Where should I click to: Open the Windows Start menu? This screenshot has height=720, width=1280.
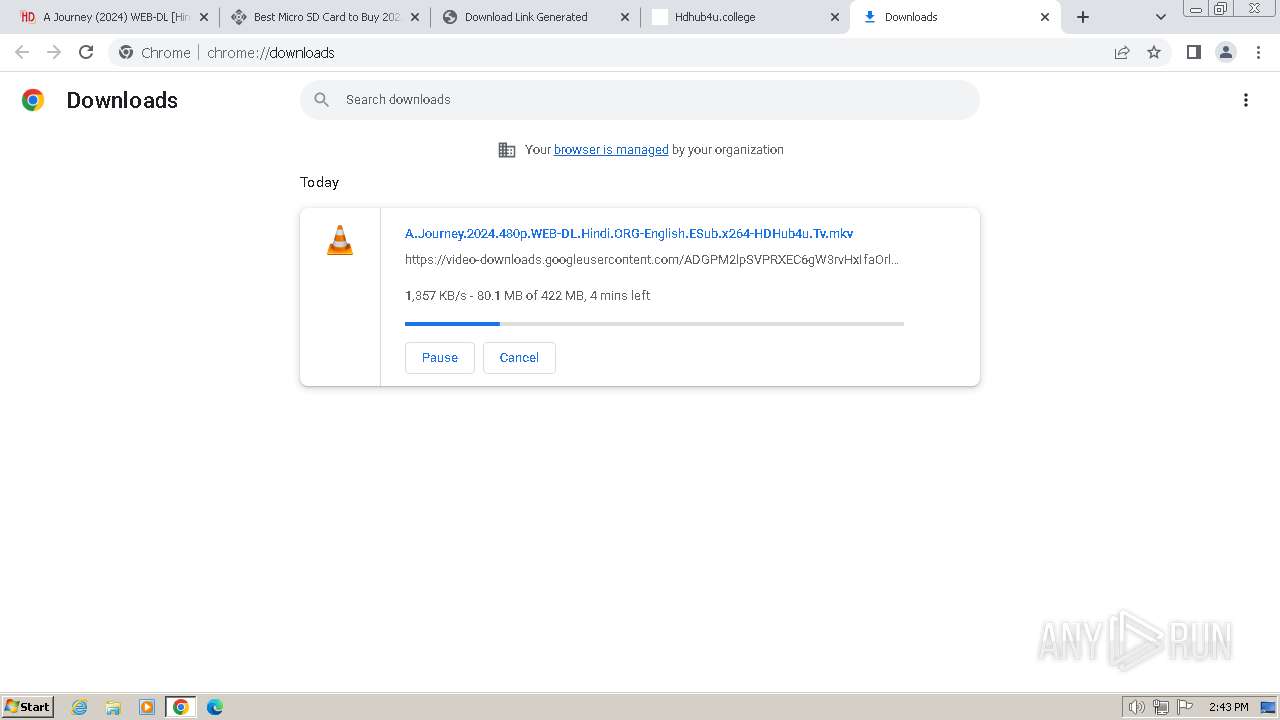(x=28, y=707)
